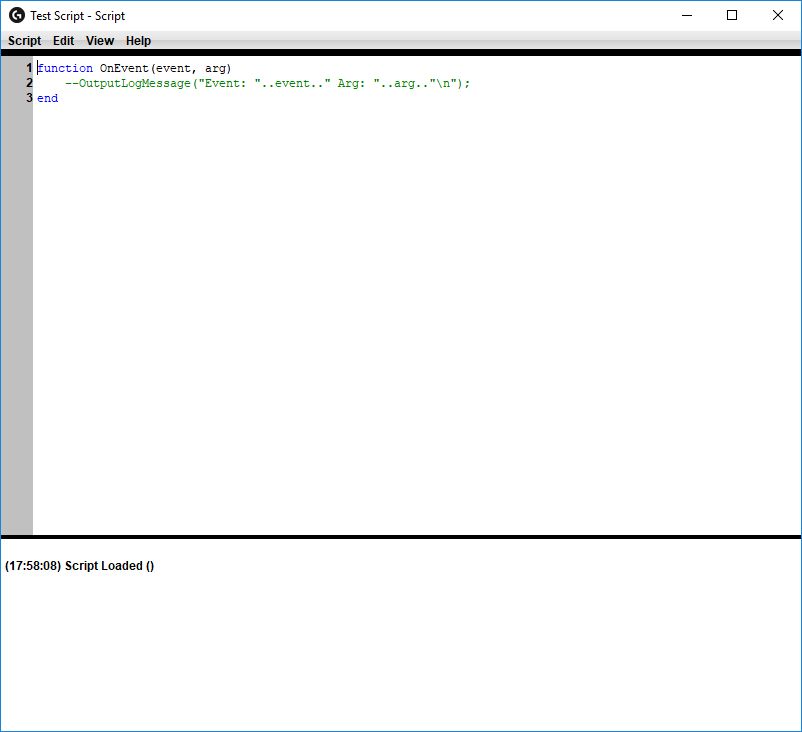This screenshot has width=802, height=732.
Task: Place cursor on 'OnEvent' function name
Action: coord(124,68)
